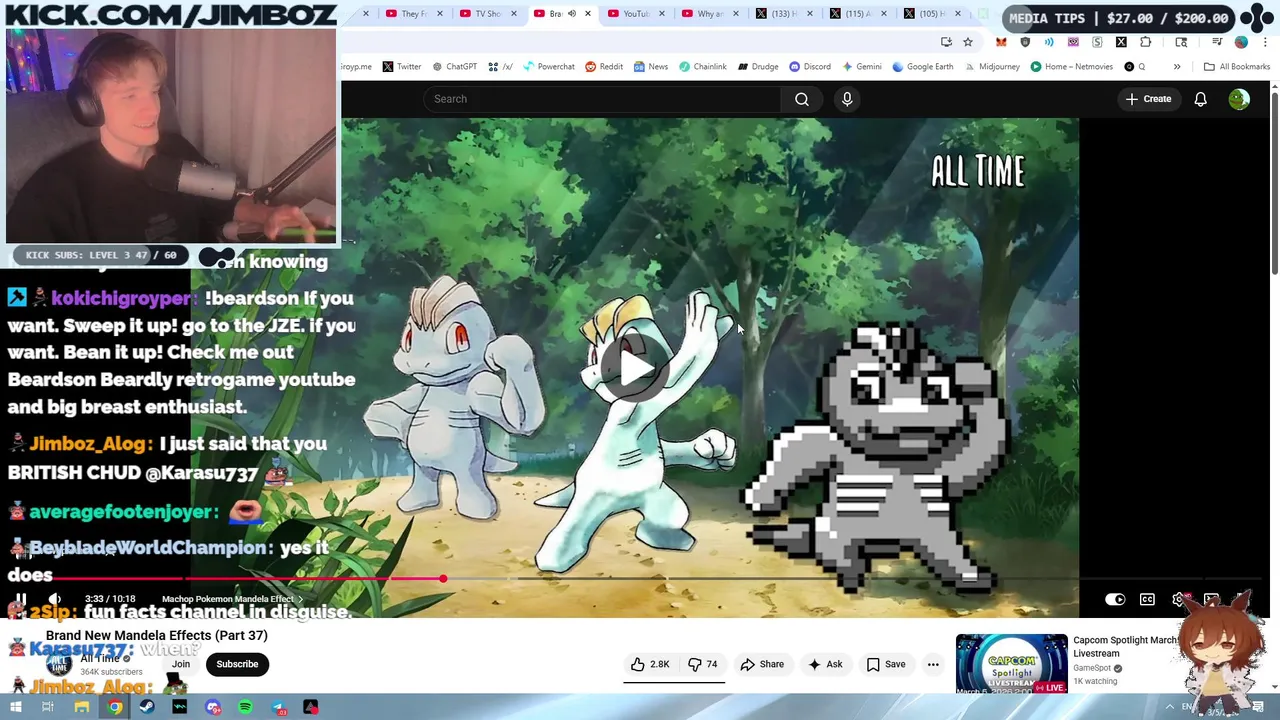Open the Google Earth bookmark

point(922,67)
